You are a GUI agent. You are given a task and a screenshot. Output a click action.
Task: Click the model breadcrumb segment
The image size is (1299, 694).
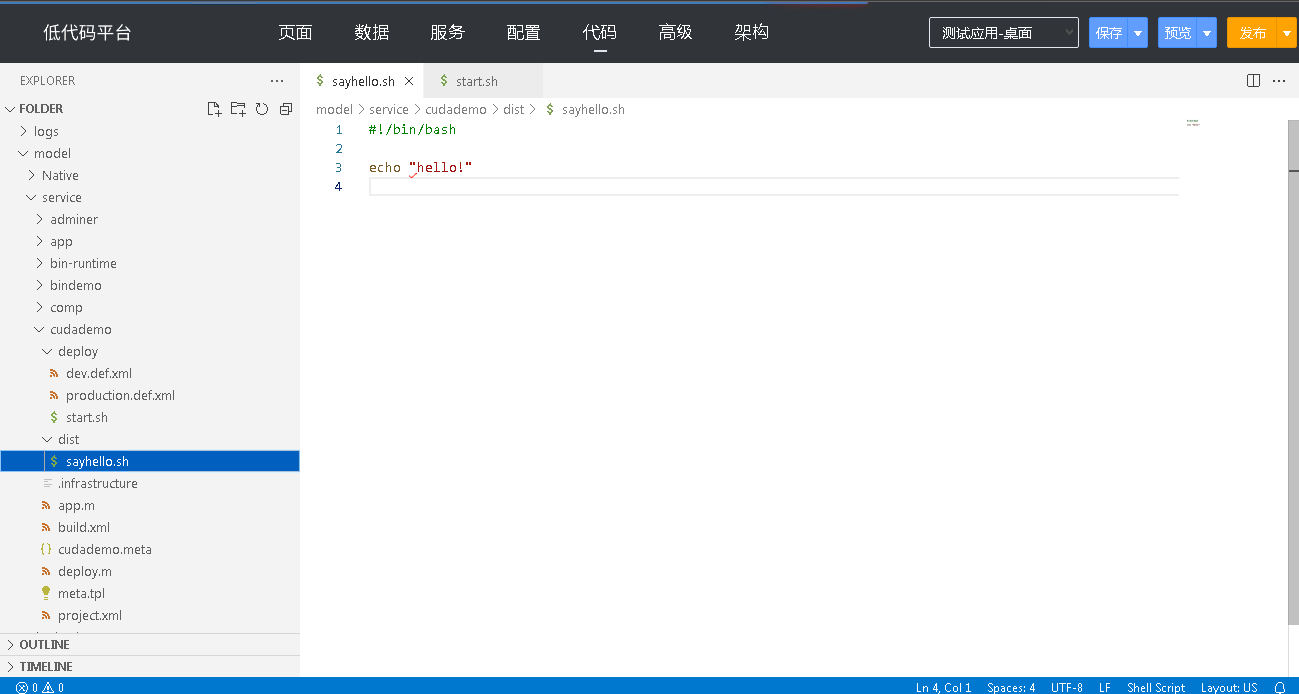pyautogui.click(x=334, y=109)
